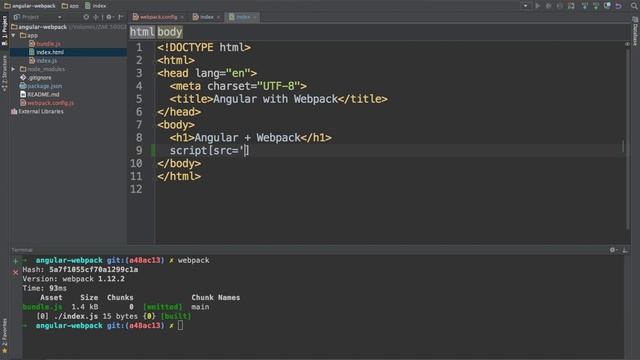640x360 pixels.
Task: Collapse the app folder
Action: click(x=13, y=36)
